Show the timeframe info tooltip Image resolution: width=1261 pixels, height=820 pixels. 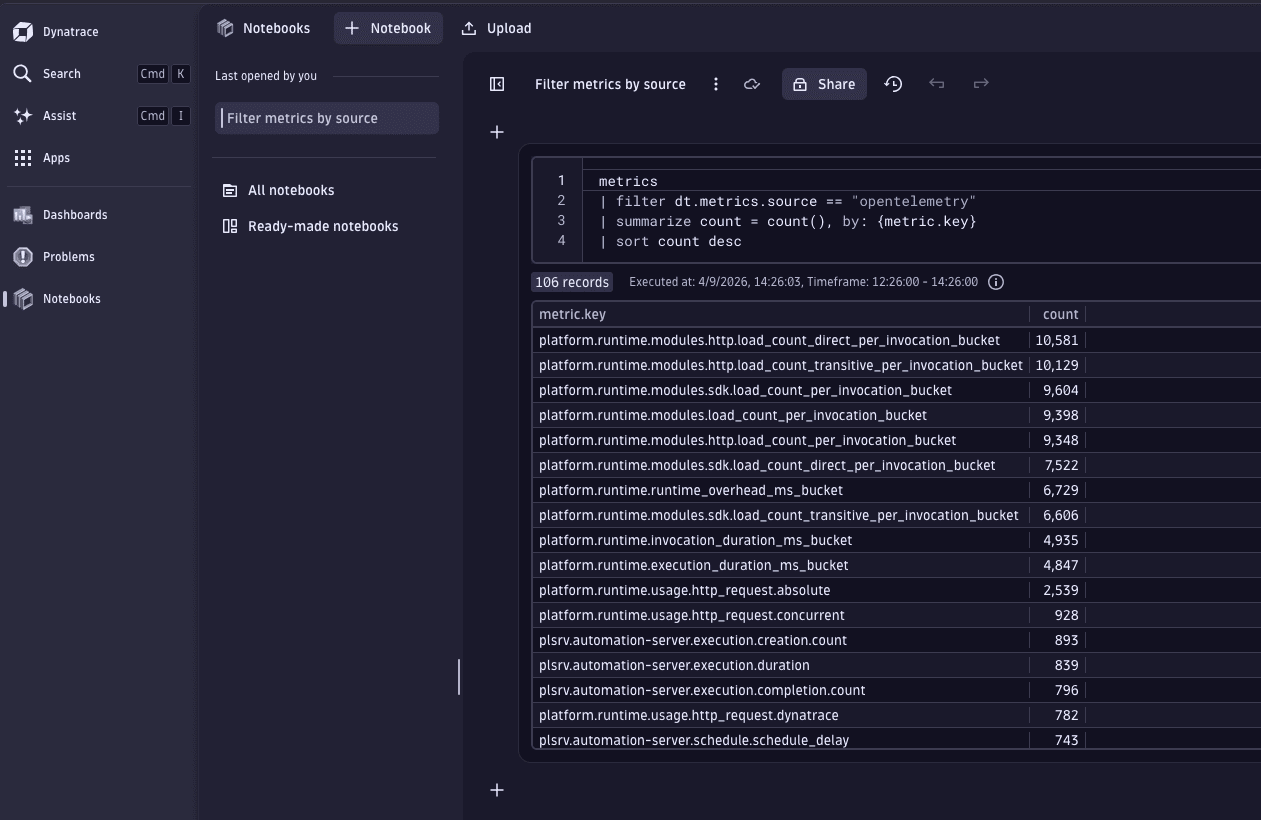point(995,282)
